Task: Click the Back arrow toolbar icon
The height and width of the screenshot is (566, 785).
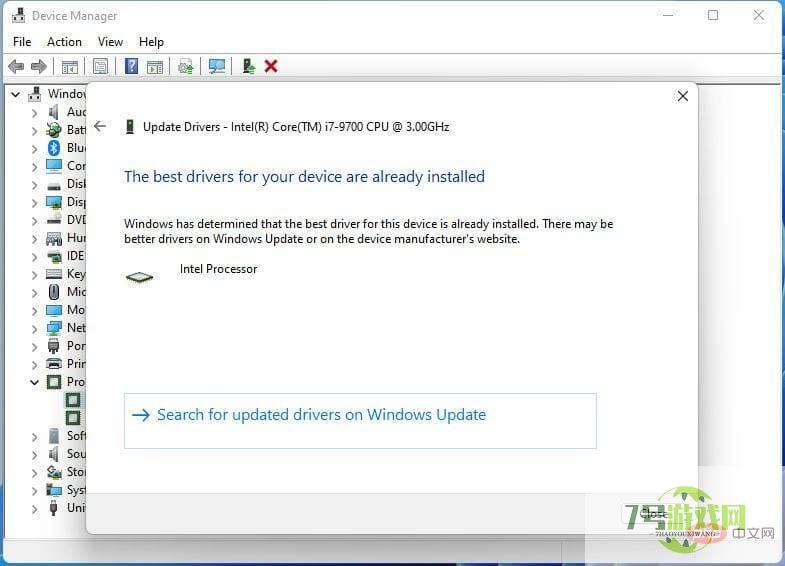Action: pos(16,66)
